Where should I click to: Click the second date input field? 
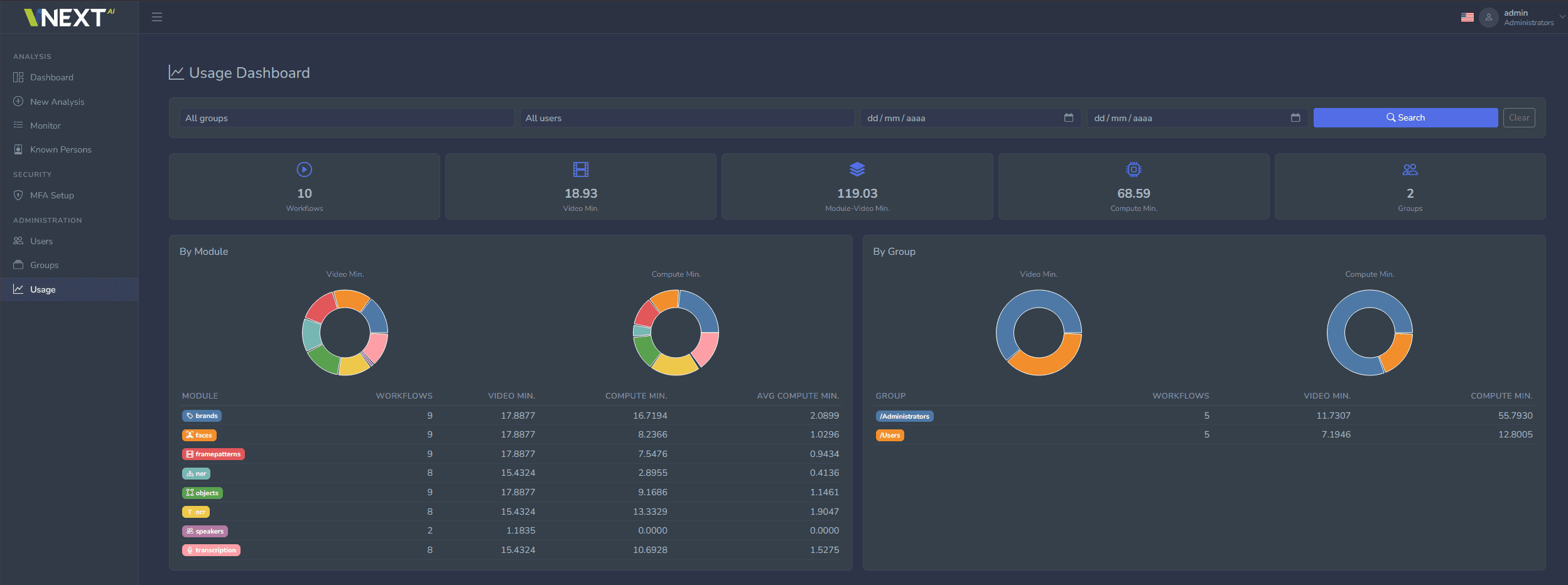(1198, 118)
